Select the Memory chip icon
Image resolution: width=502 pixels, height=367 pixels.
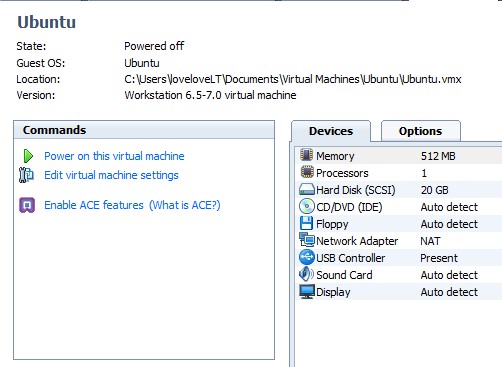pos(306,155)
